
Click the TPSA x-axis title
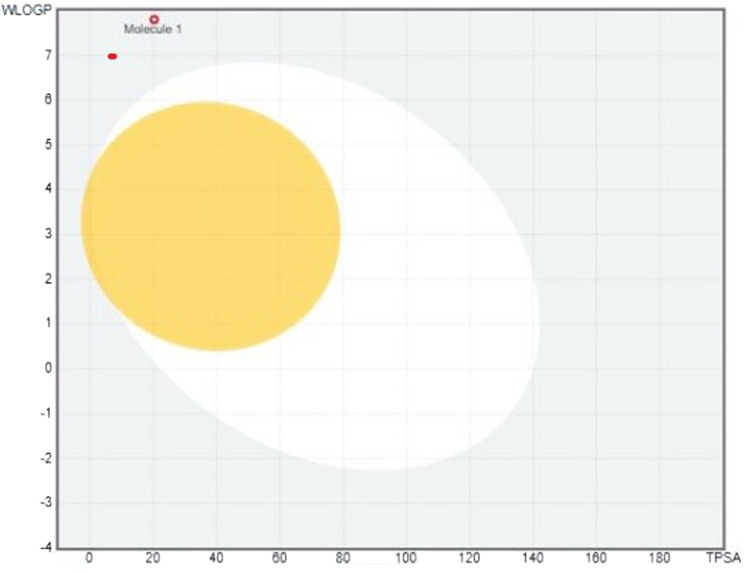[x=722, y=557]
